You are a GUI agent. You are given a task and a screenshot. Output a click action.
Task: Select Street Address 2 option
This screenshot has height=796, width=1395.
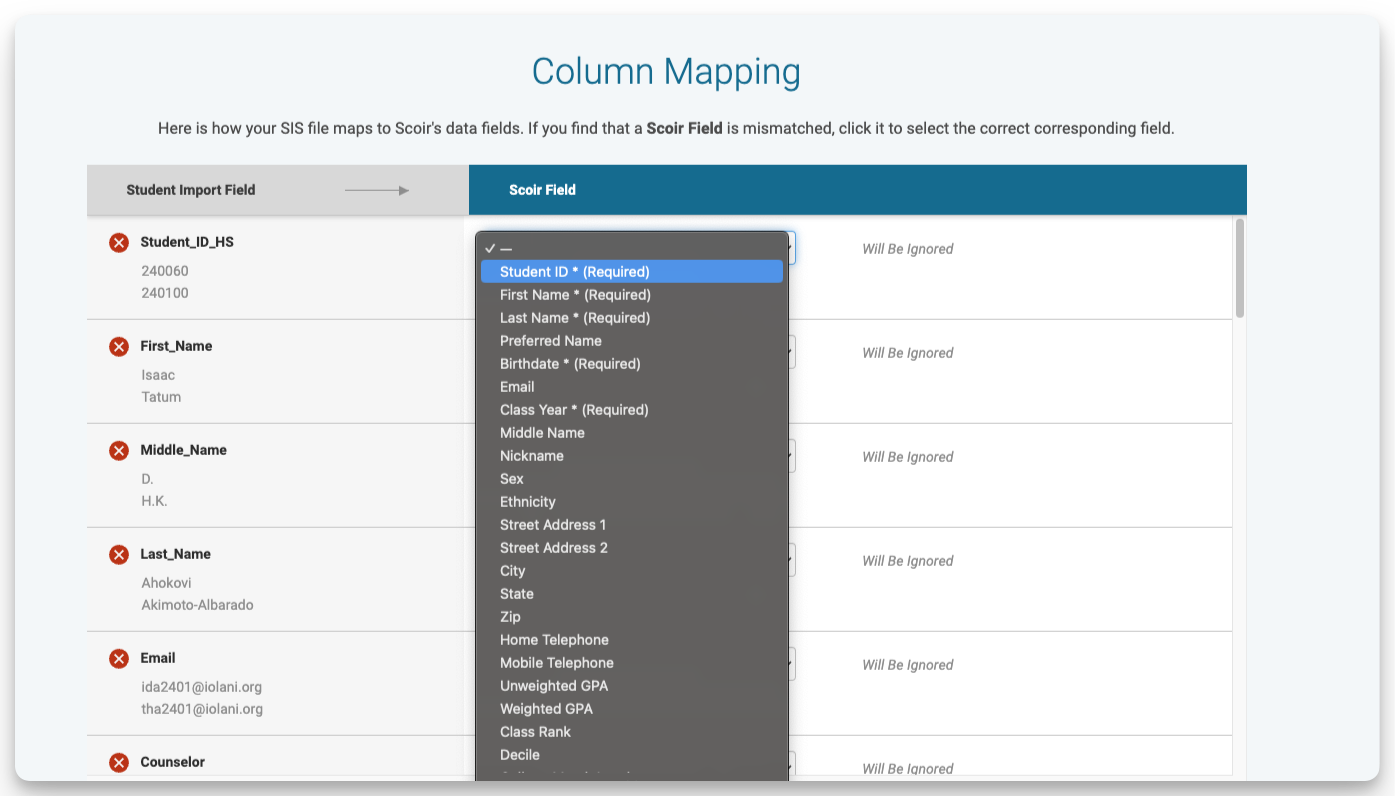[632, 547]
